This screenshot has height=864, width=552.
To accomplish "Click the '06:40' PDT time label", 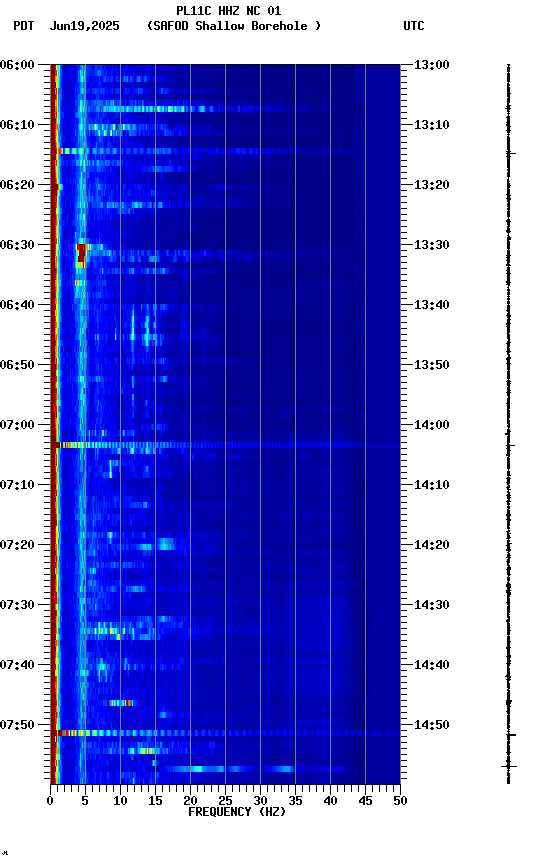I will click(x=17, y=305).
